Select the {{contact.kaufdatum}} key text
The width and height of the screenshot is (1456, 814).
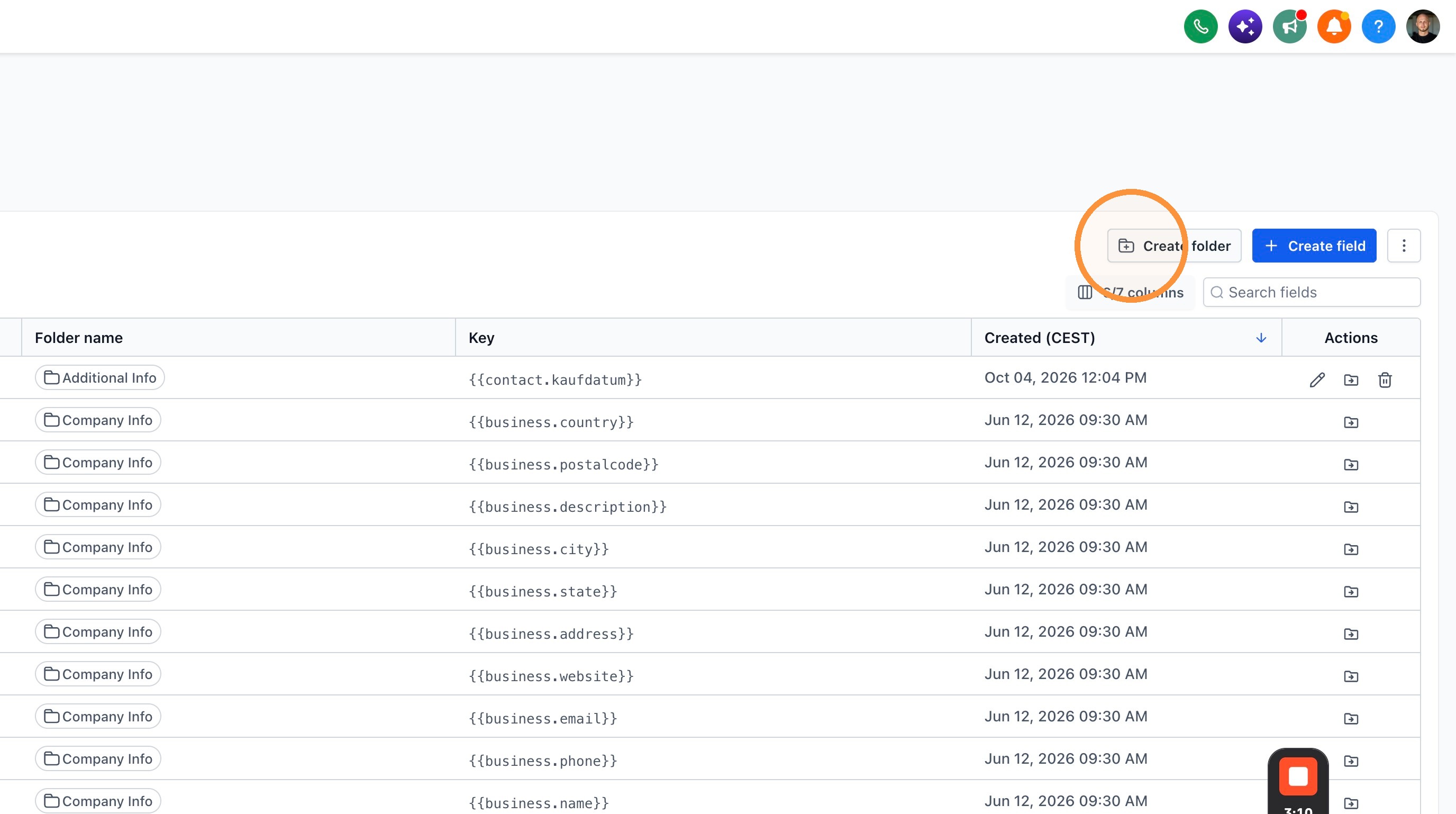click(555, 380)
